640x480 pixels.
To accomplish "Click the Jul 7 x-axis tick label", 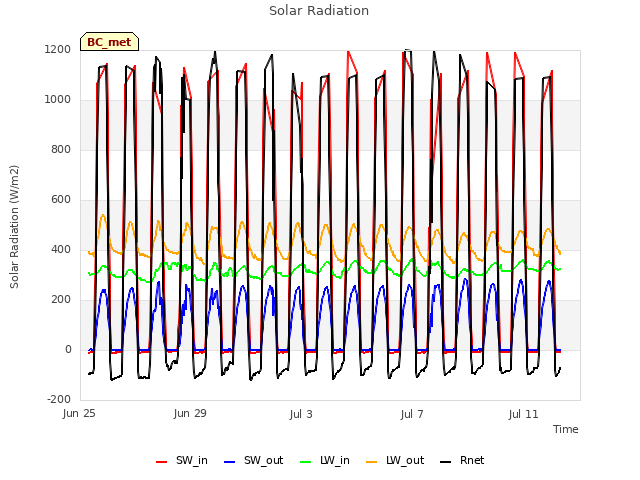I will 412,414.
